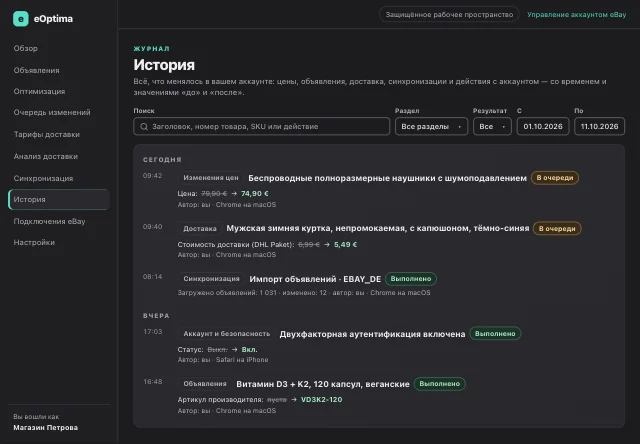
Task: Open Оптимизация sidebar item
Action: tap(39, 91)
